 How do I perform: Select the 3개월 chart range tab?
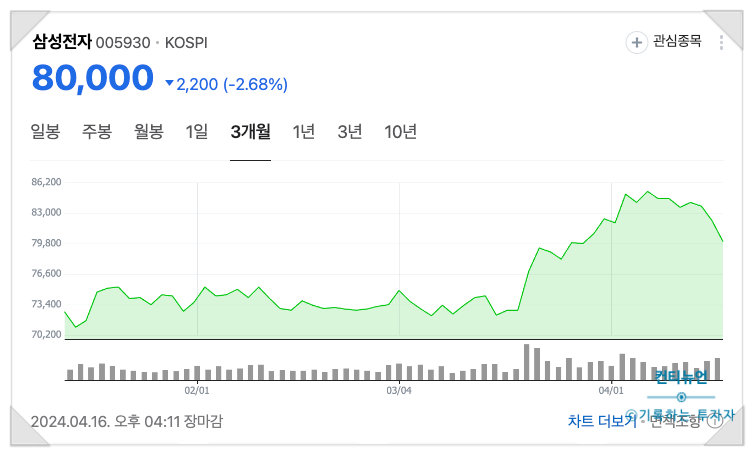(250, 131)
